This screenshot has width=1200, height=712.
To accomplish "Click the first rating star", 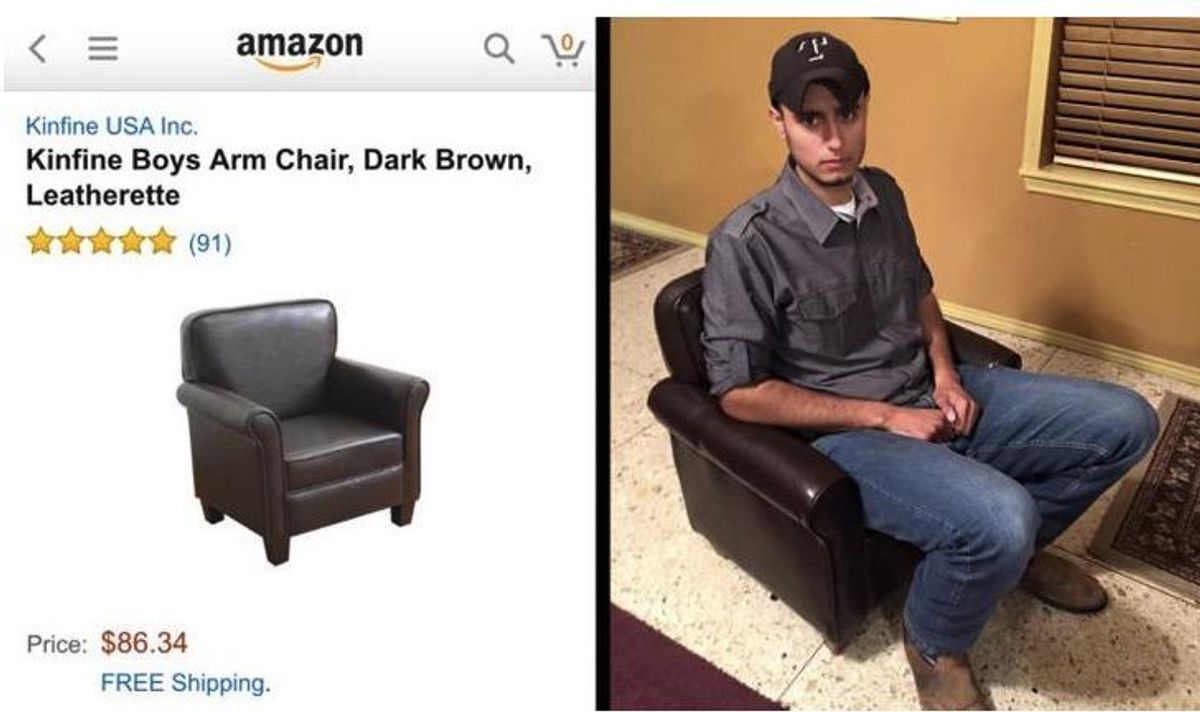I will [40, 242].
